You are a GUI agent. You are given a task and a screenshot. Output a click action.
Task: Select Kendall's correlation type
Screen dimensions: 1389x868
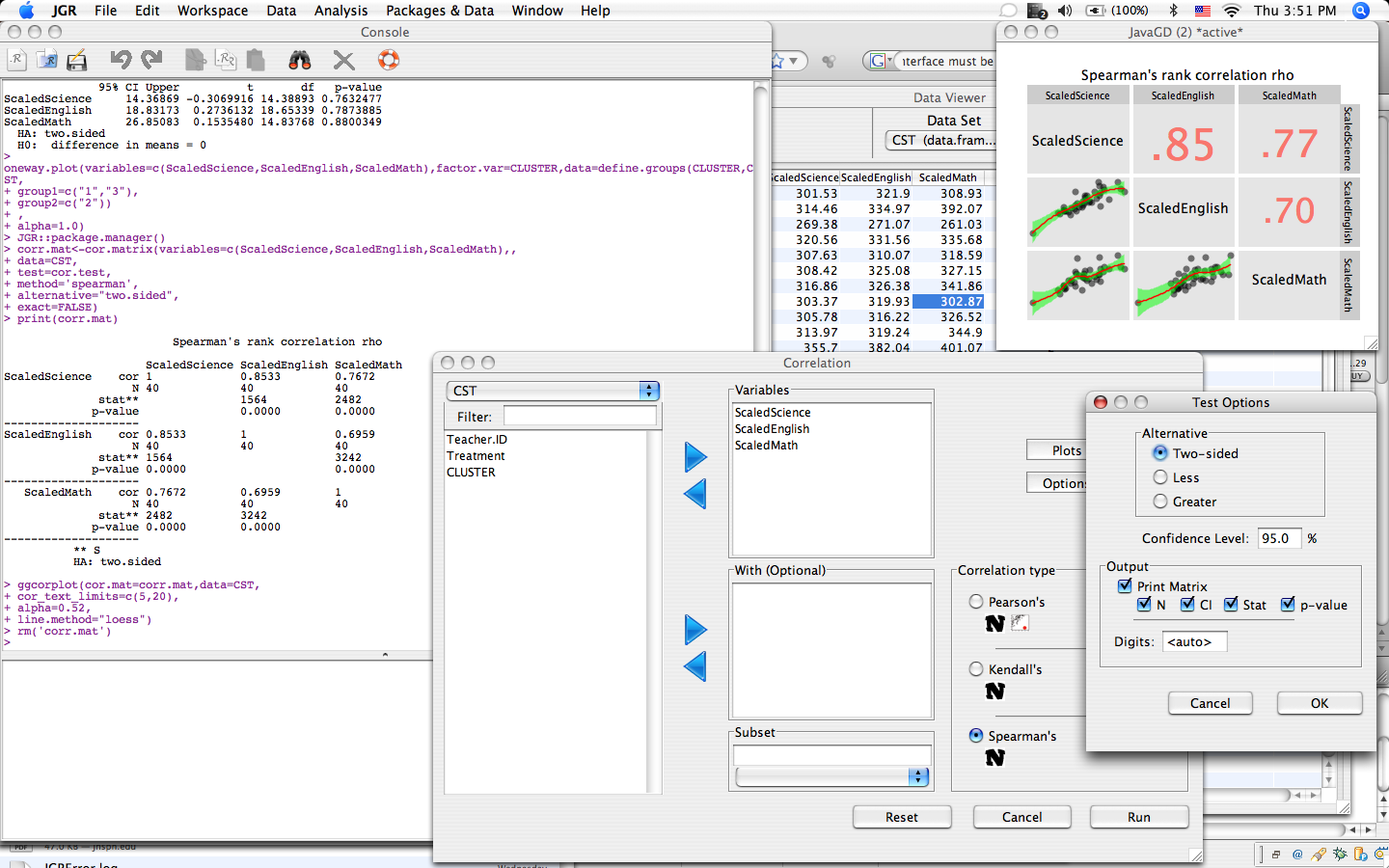pyautogui.click(x=976, y=669)
